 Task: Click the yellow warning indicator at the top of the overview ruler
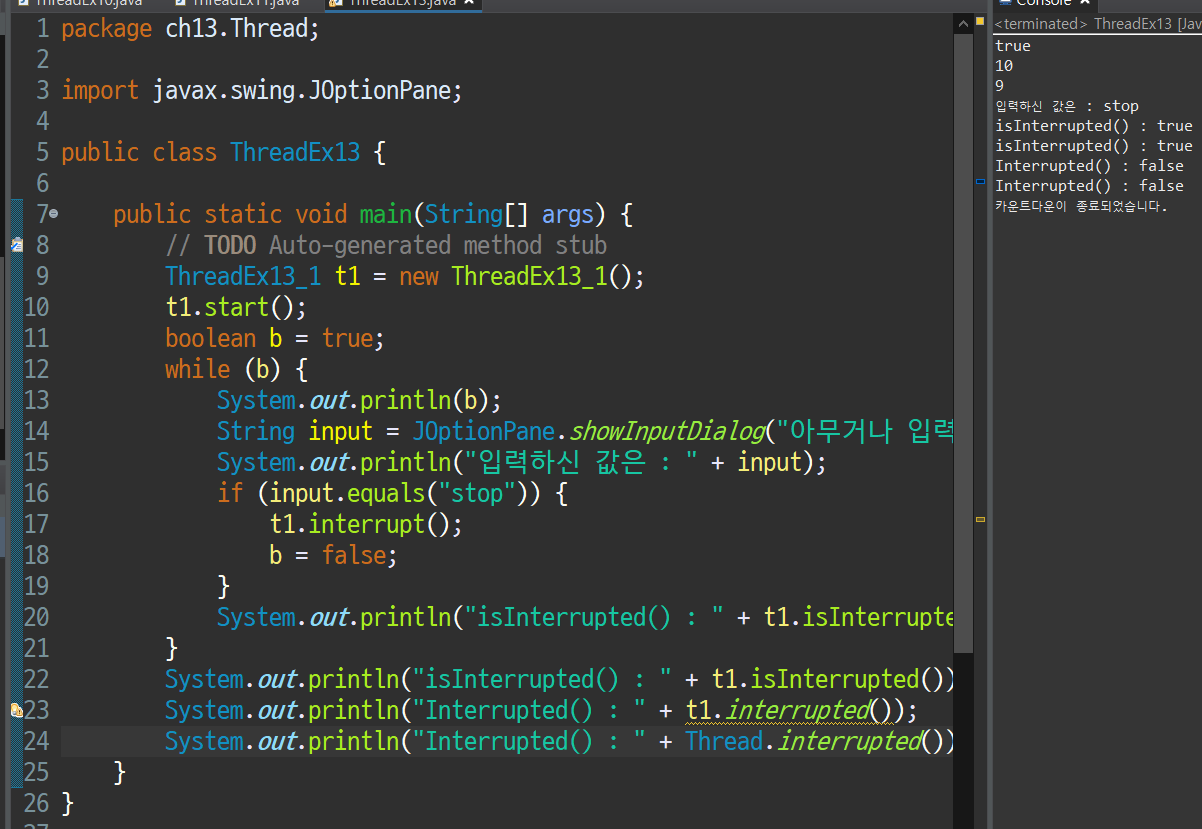tap(980, 19)
